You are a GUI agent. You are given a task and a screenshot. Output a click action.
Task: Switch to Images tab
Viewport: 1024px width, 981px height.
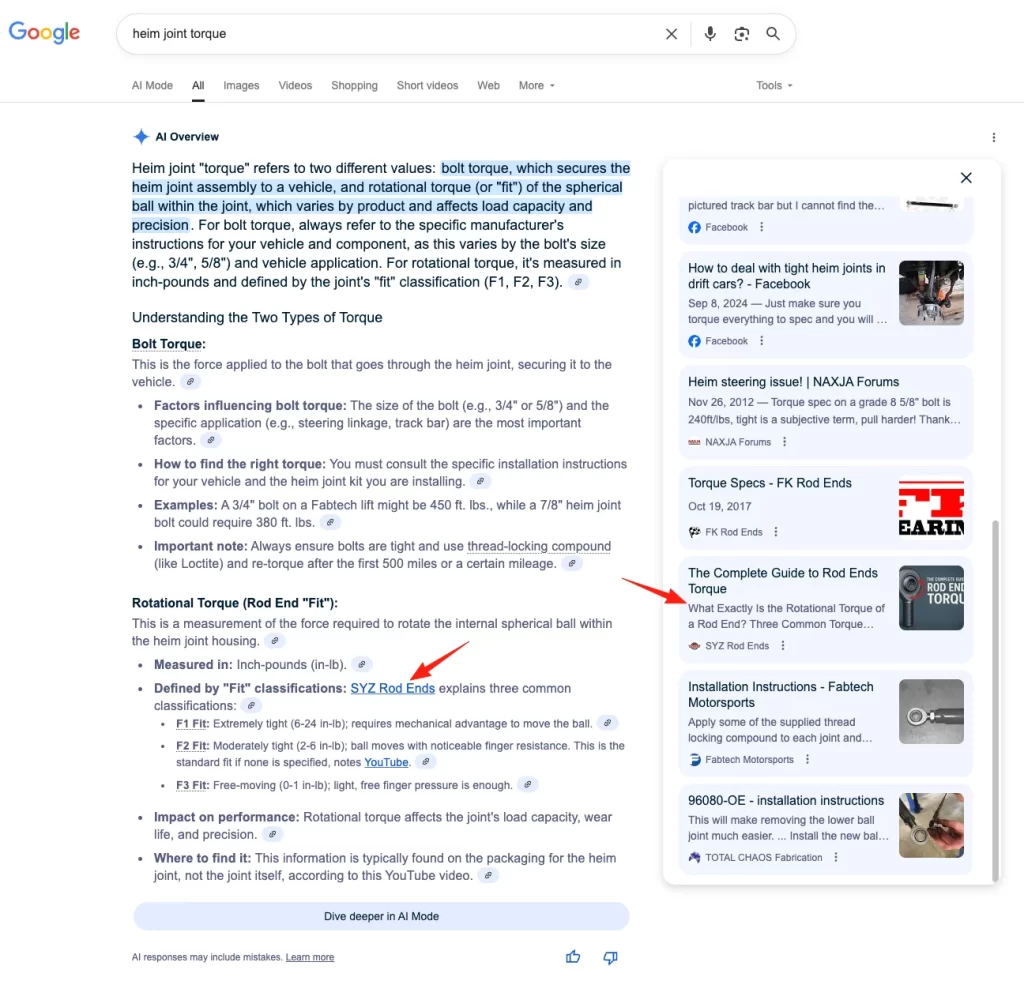241,86
